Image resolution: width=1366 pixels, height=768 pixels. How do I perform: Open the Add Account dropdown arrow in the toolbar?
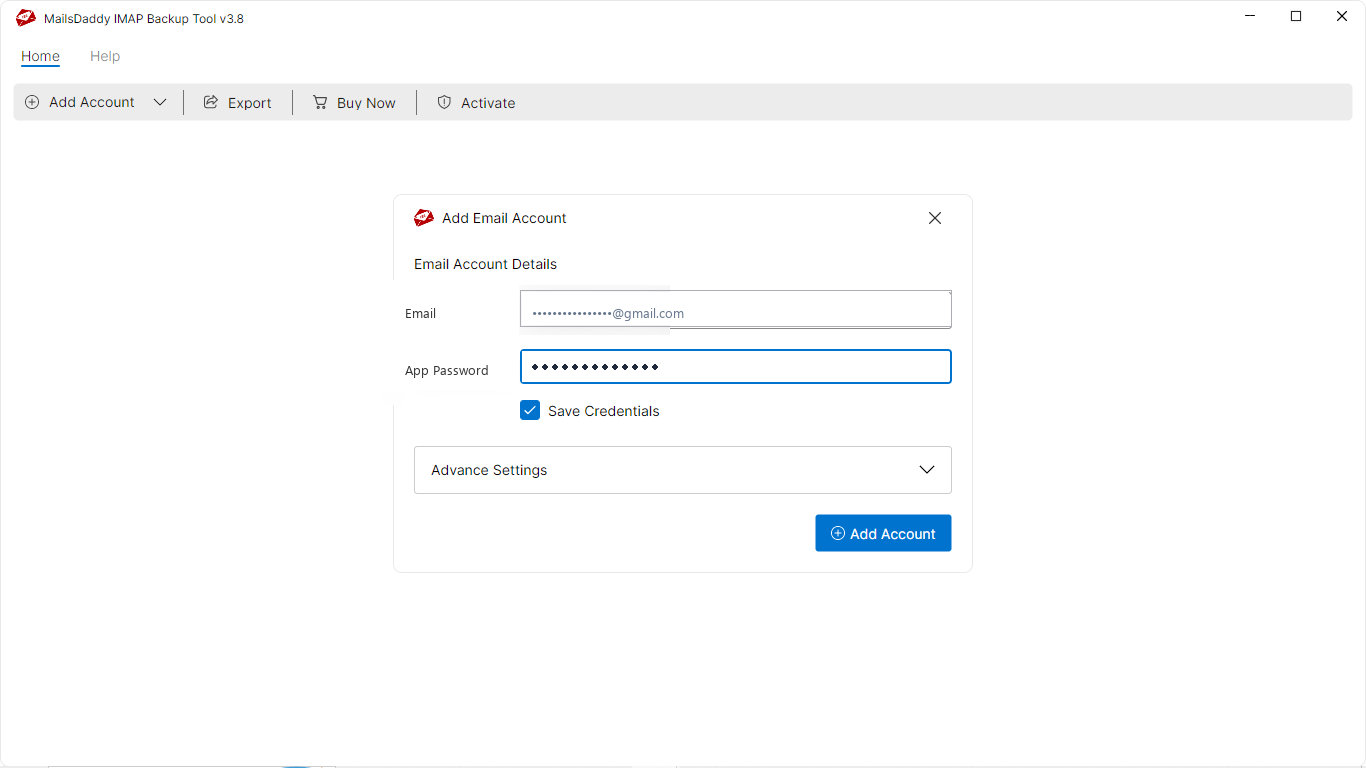(x=160, y=102)
